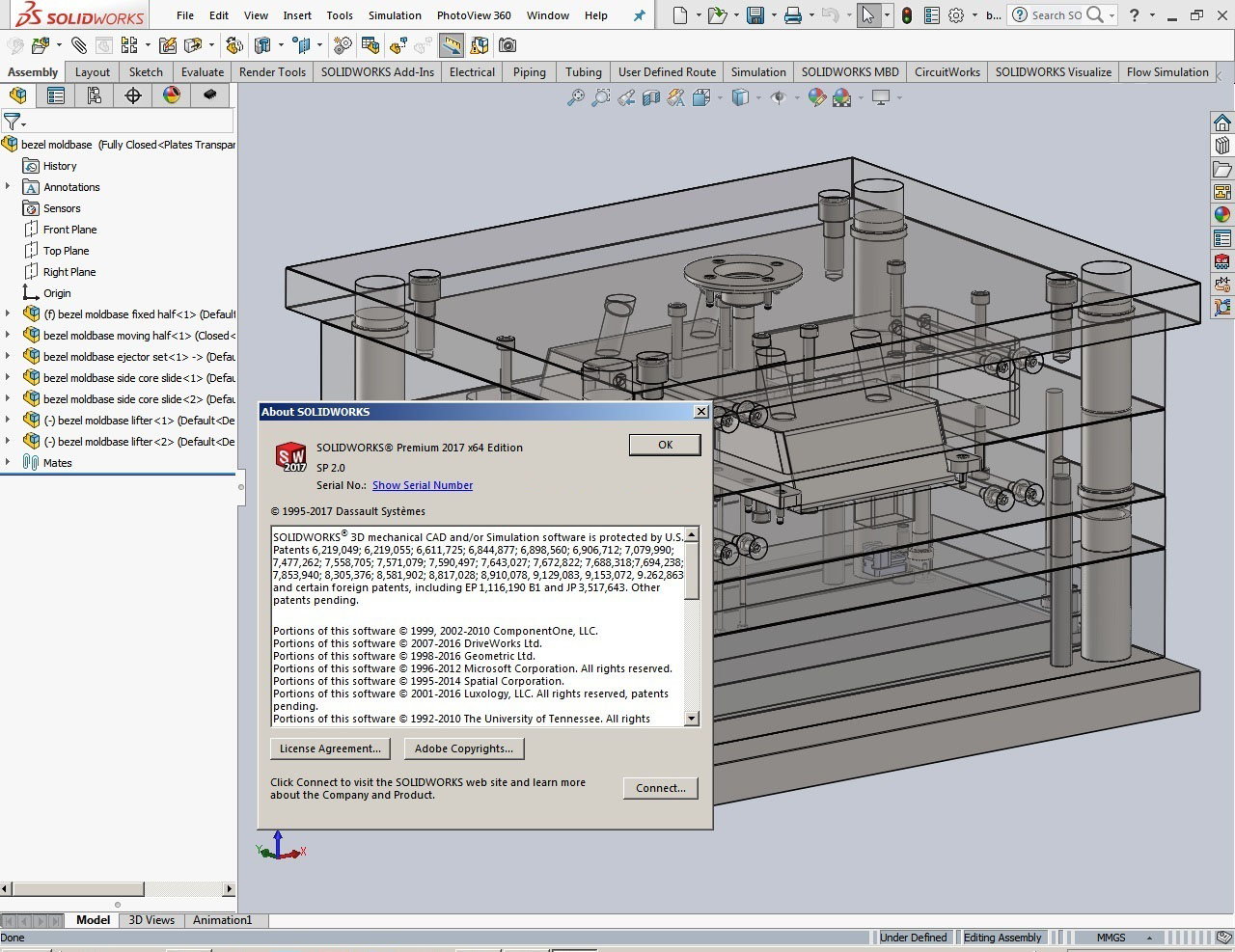Click the SOLIDWORKS Resources home icon
Viewport: 1235px width, 952px height.
tap(1222, 122)
